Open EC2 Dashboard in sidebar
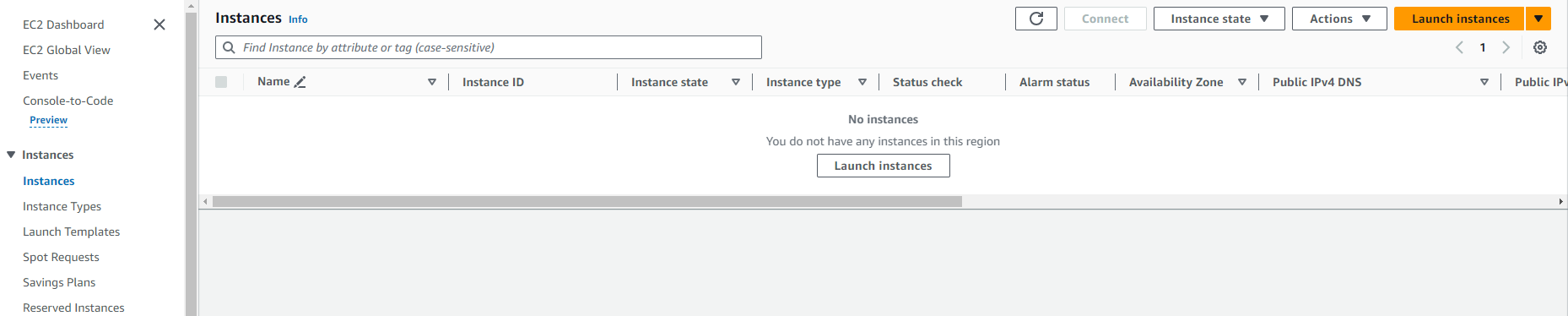The height and width of the screenshot is (316, 1568). (63, 25)
